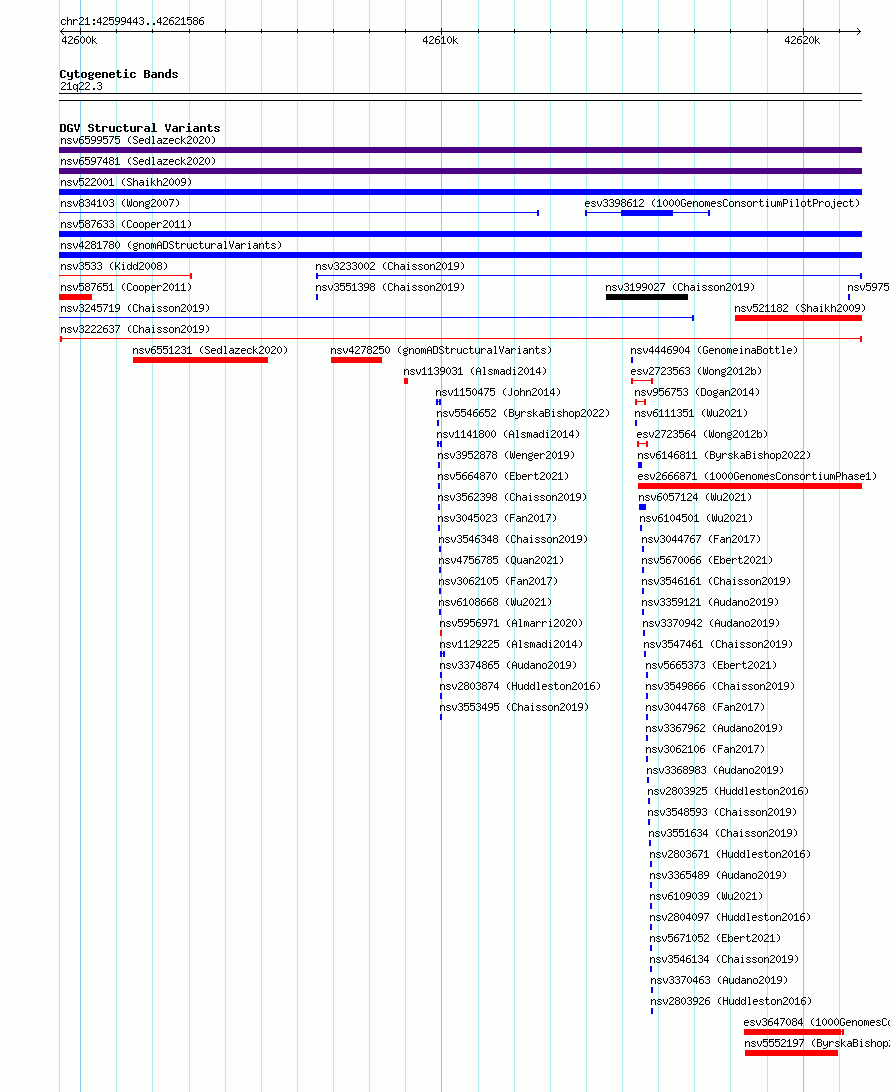Open nsv4281780 (gnomADStructuralVariants) label

coord(171,245)
